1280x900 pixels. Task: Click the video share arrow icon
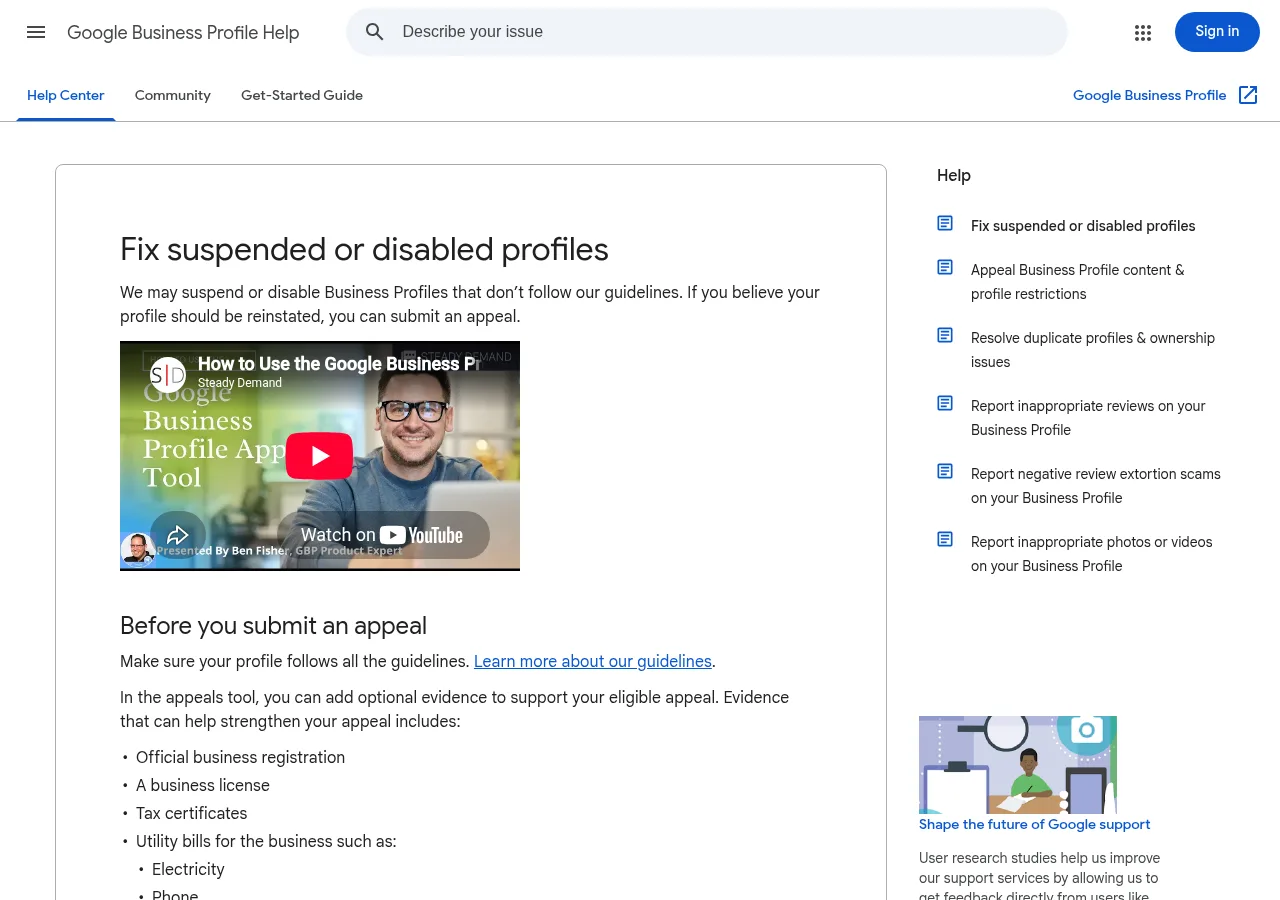pyautogui.click(x=178, y=534)
